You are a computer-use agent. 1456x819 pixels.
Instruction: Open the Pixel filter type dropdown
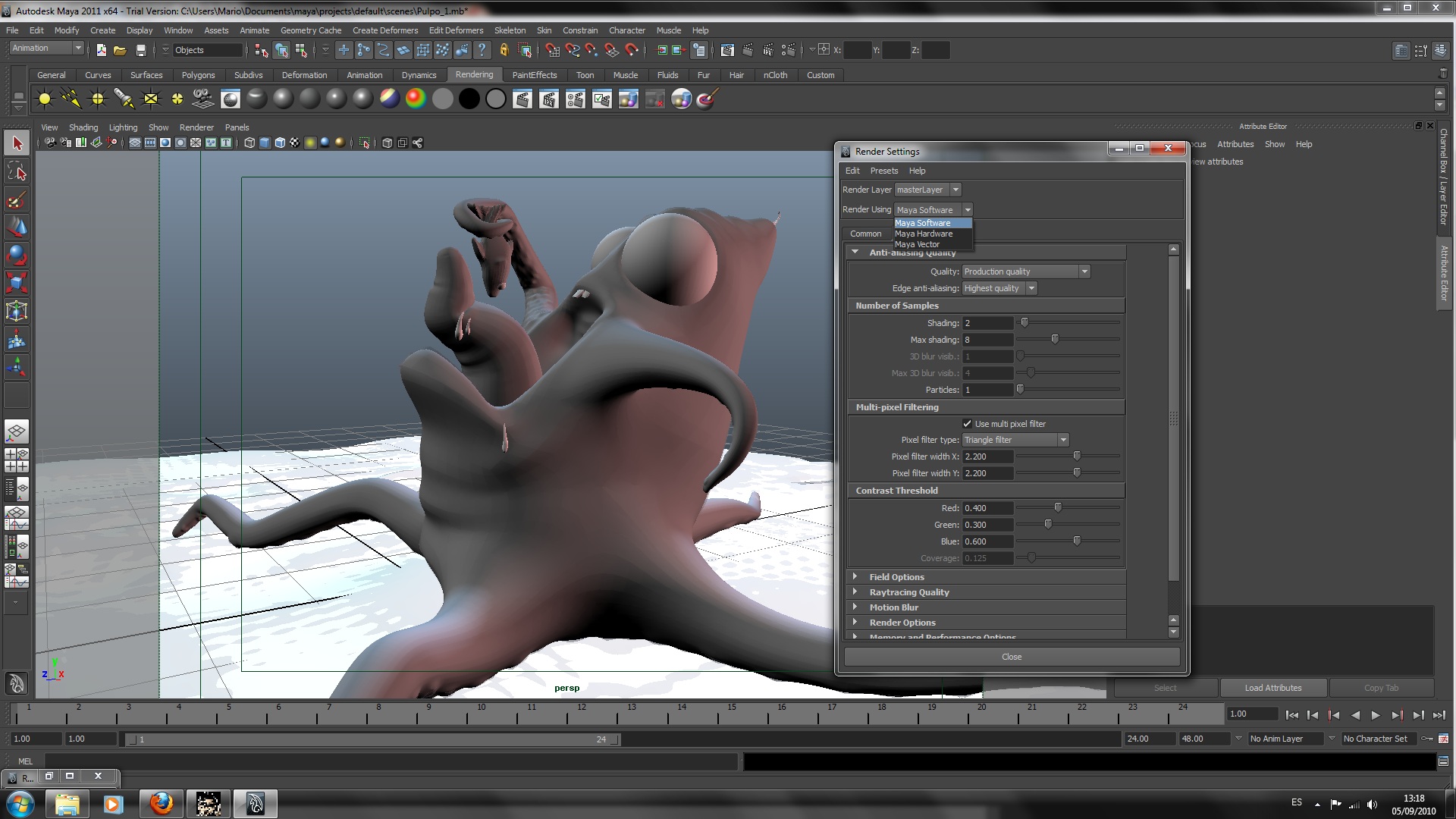coord(1015,440)
